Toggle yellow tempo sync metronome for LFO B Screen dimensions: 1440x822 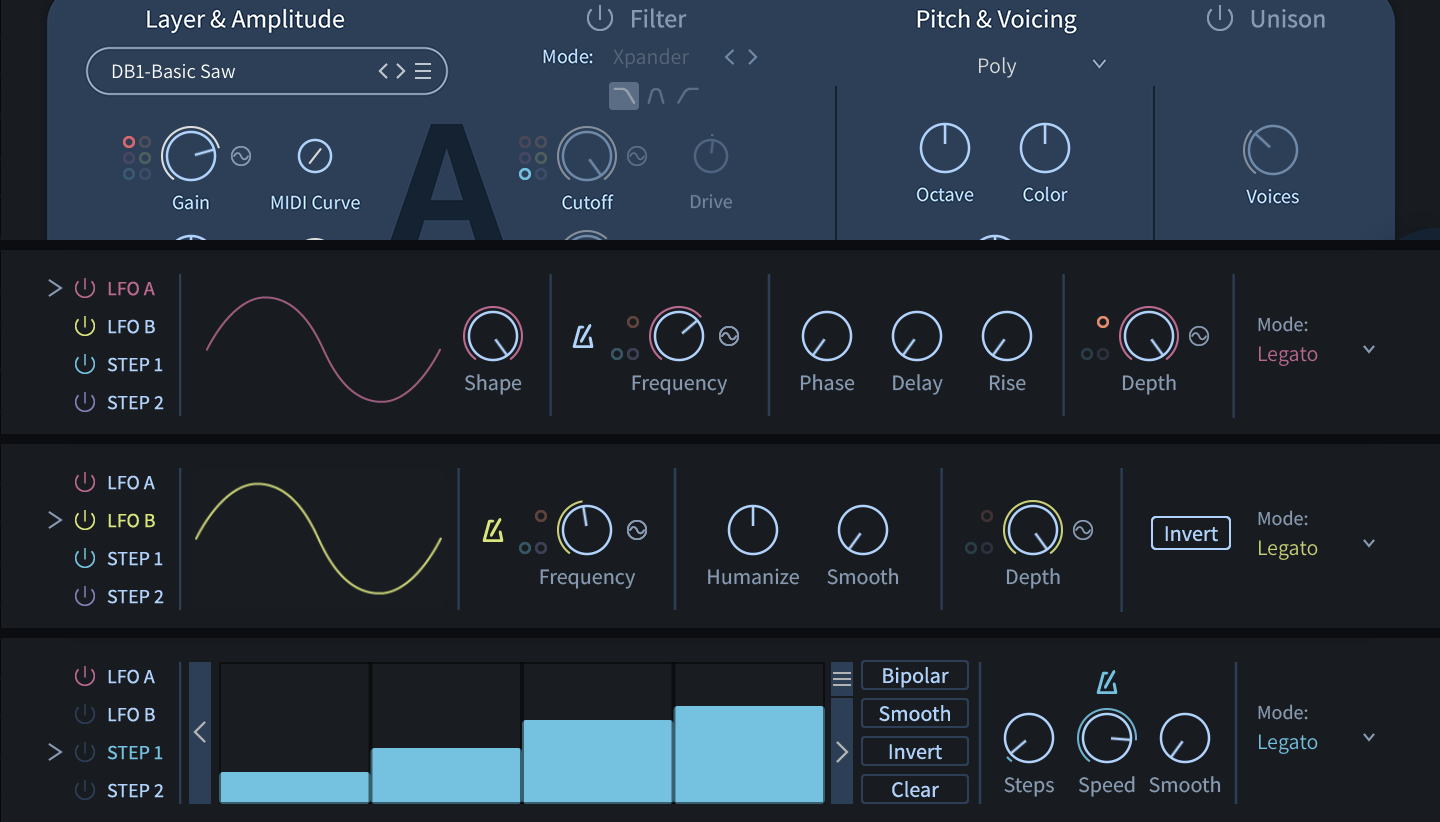(x=493, y=531)
